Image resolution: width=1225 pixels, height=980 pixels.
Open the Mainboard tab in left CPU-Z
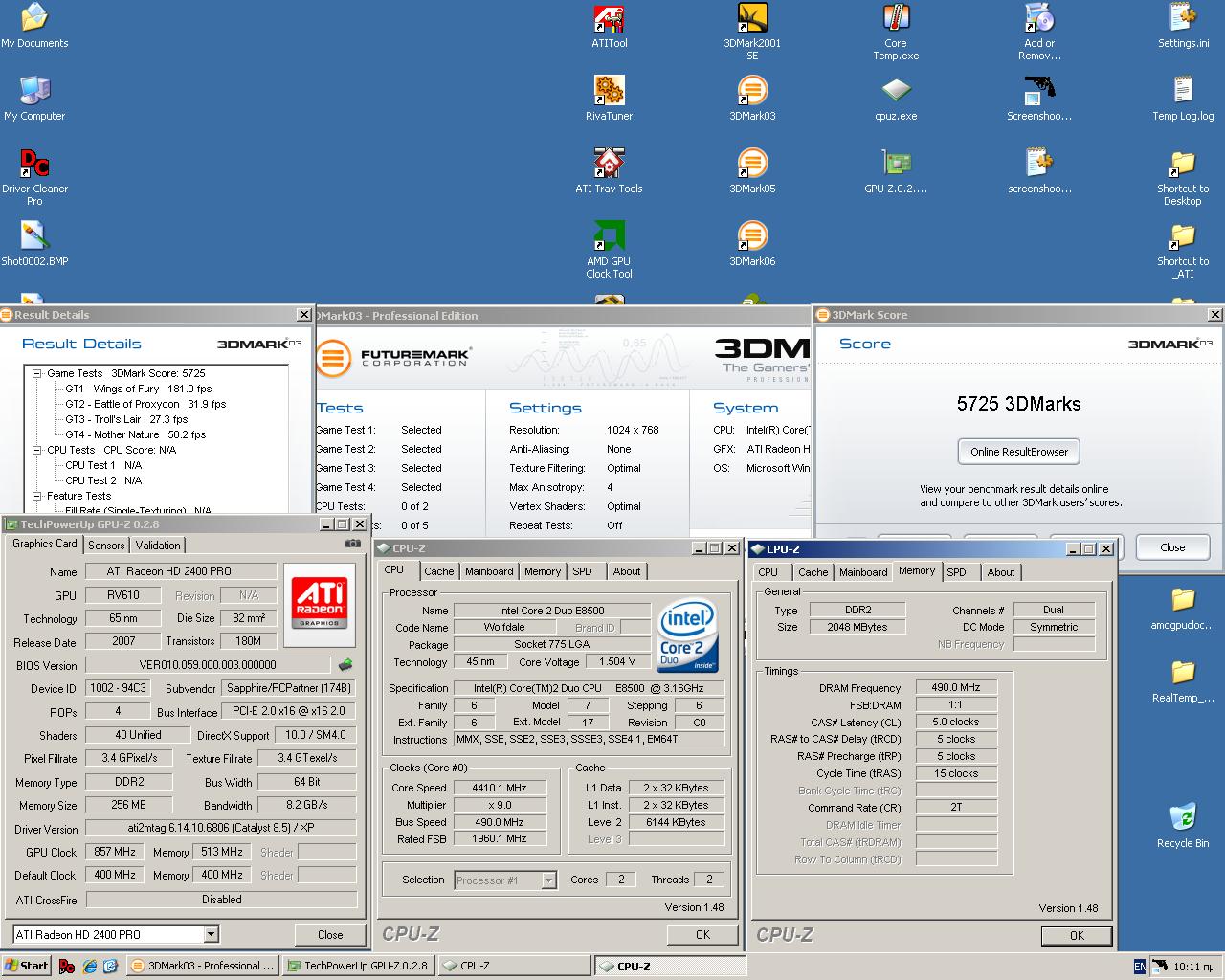point(489,571)
